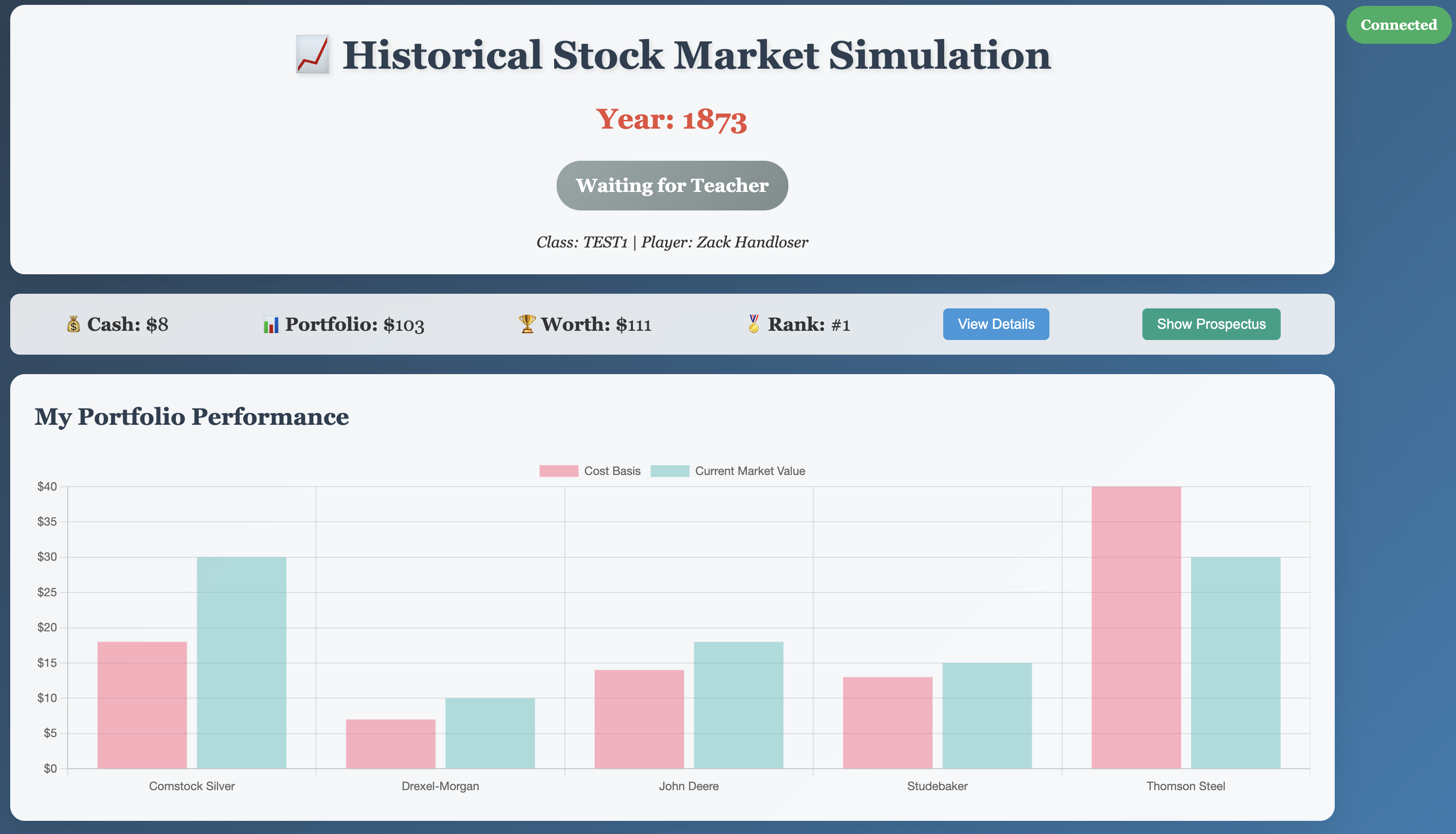
Task: Click the Waiting for Teacher status pill
Action: [x=672, y=185]
